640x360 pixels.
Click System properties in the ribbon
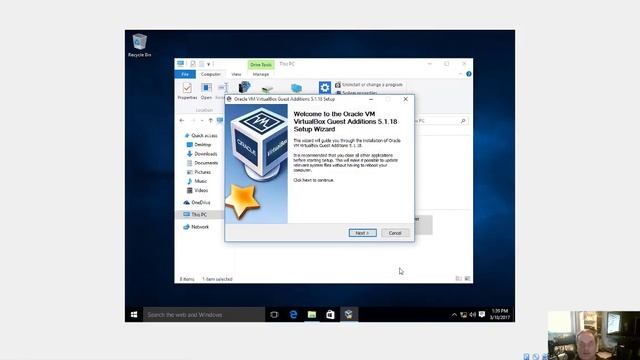point(356,93)
